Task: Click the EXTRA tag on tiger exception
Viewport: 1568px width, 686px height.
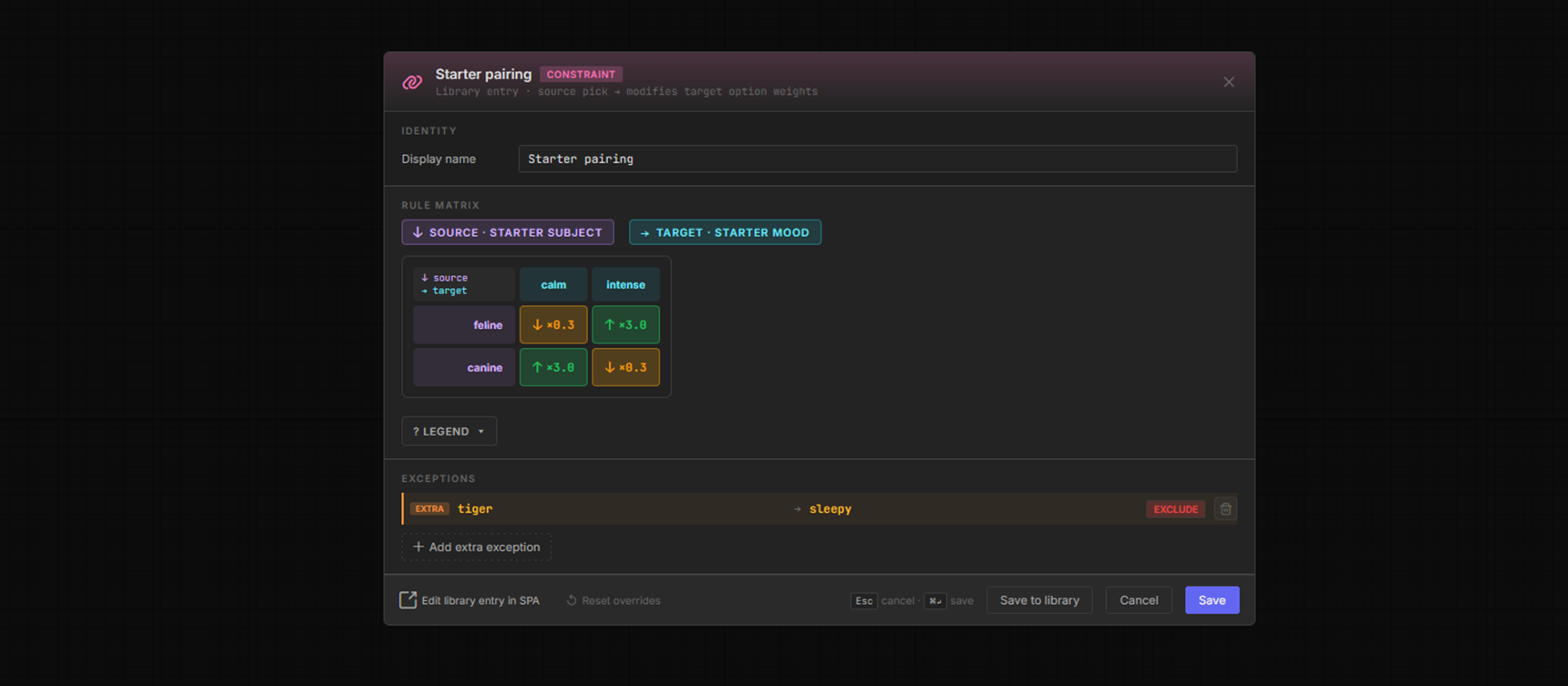Action: tap(429, 508)
